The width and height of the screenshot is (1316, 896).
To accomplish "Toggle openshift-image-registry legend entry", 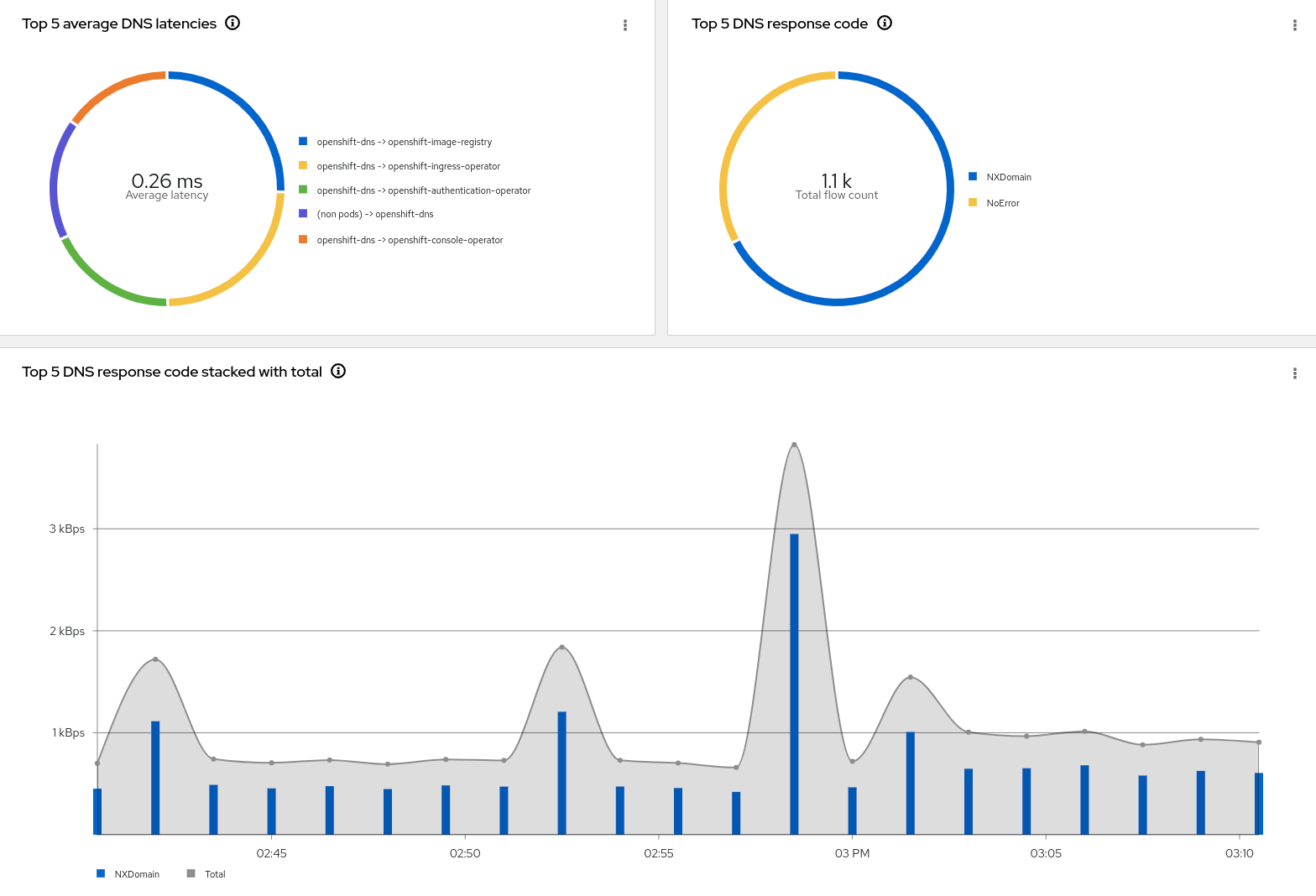I will 404,142.
